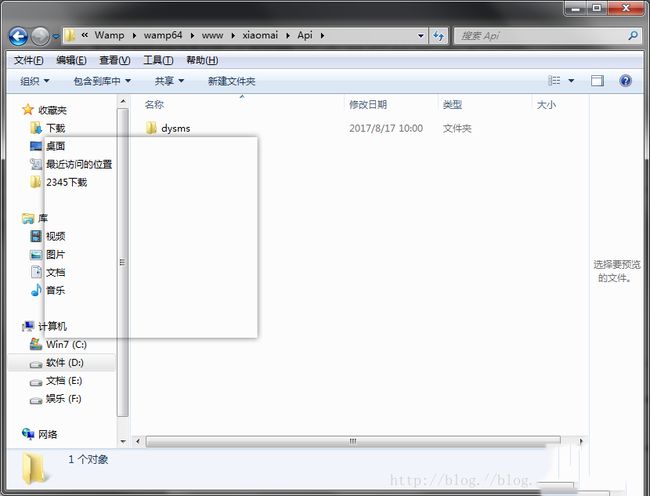Open help with the blue question icon
Image resolution: width=650 pixels, height=496 pixels.
tap(625, 80)
